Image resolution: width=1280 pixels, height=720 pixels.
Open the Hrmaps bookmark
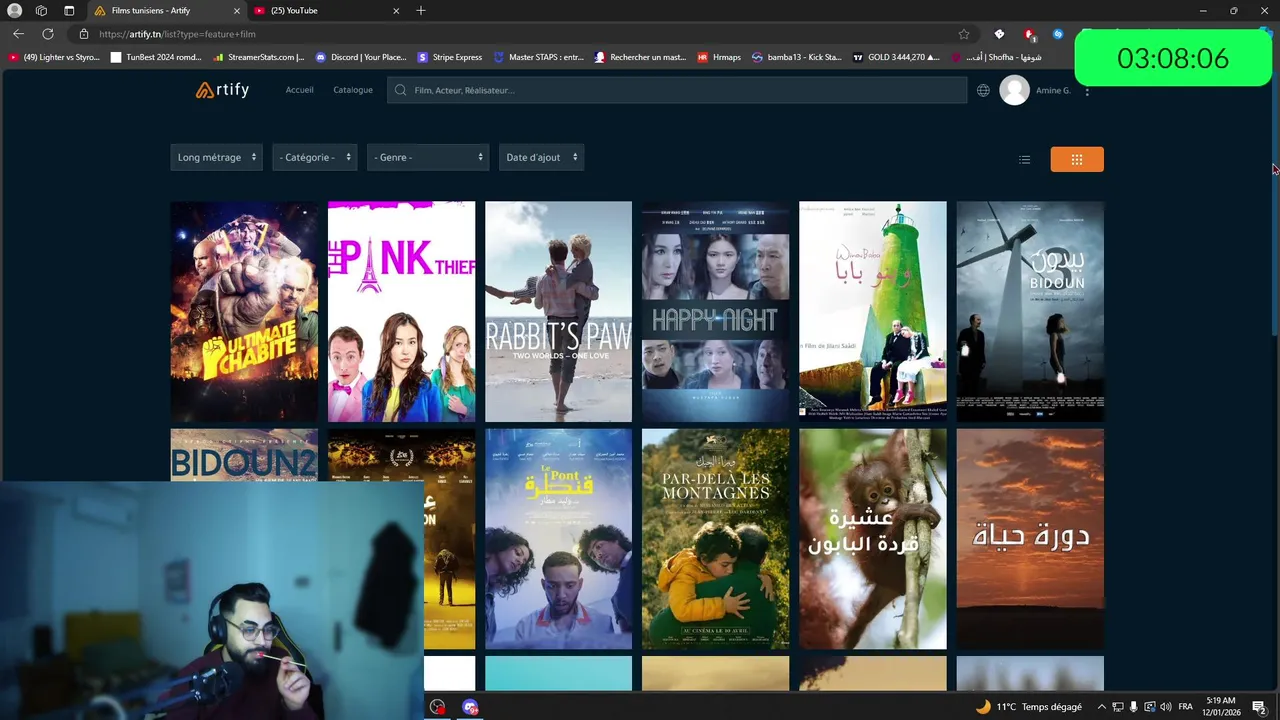click(x=719, y=57)
